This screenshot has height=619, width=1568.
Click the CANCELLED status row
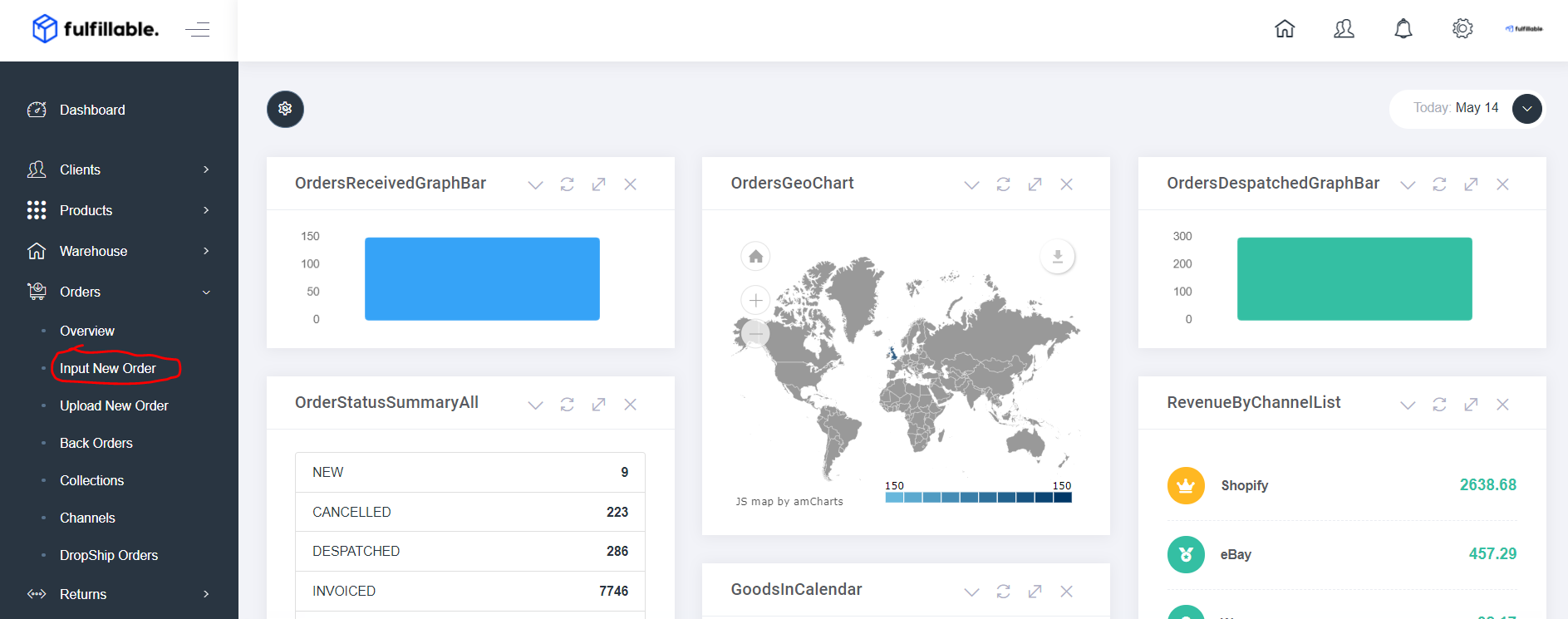coord(470,512)
